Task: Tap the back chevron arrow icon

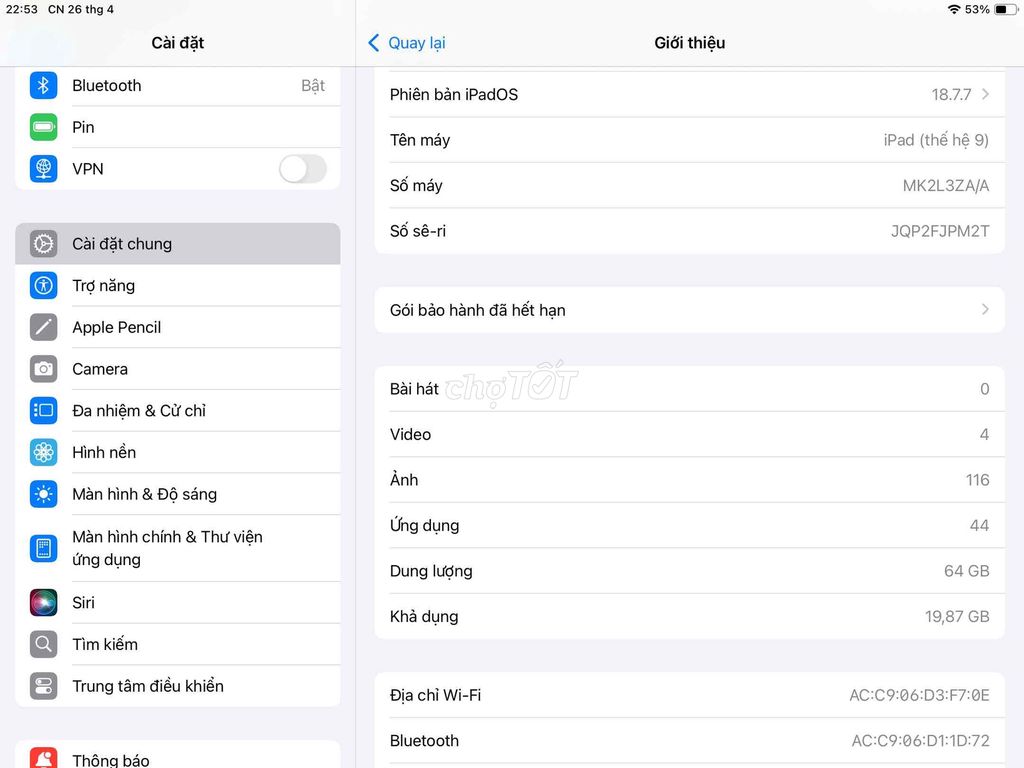Action: [x=374, y=43]
